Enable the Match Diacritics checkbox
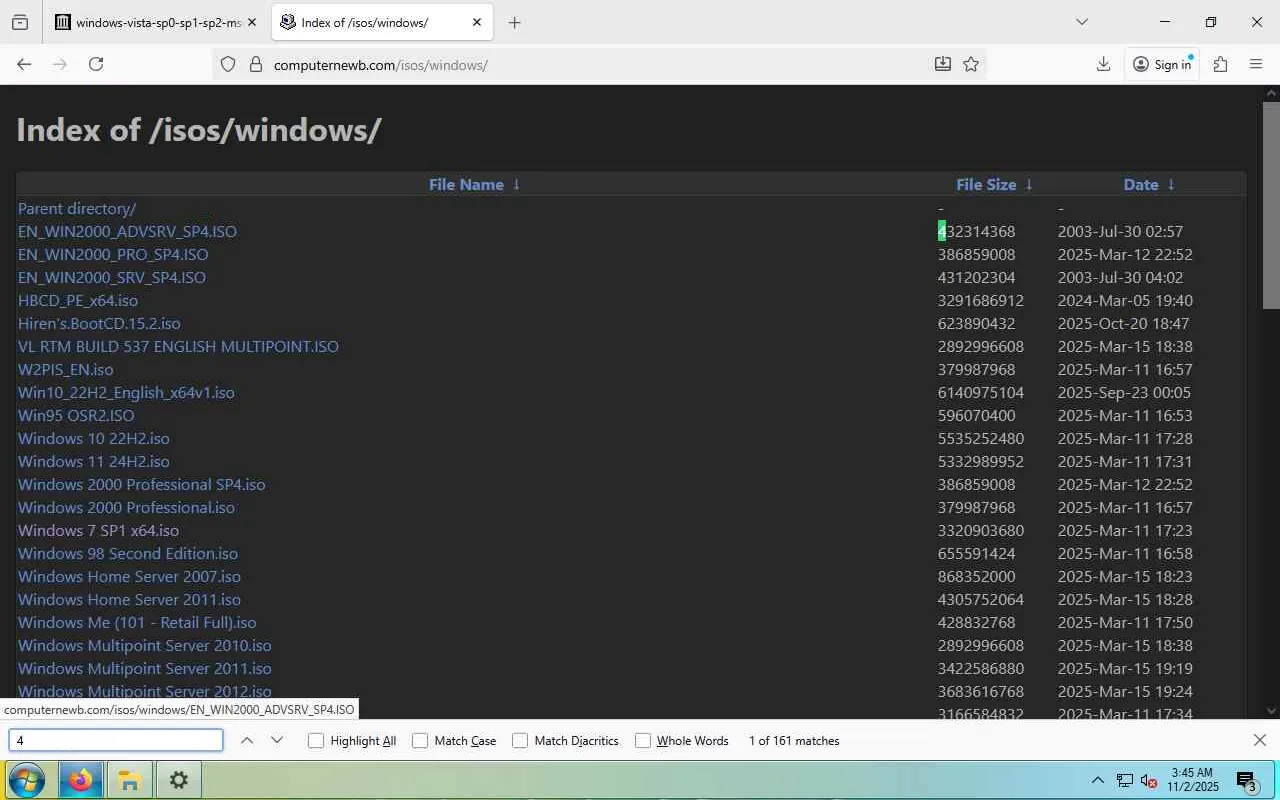 (520, 741)
